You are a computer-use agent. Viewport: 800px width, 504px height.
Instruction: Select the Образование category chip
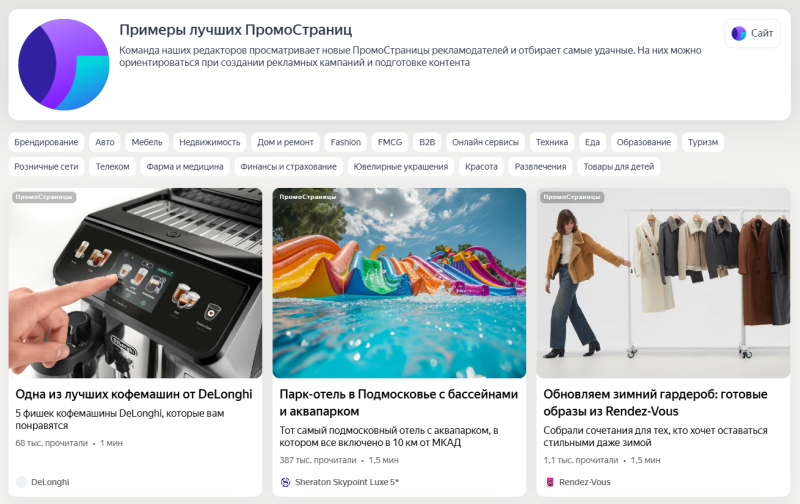(643, 142)
